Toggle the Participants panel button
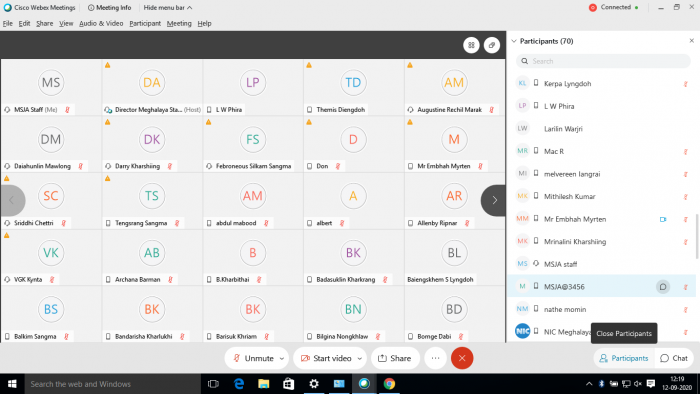This screenshot has width=700, height=394. 624,358
